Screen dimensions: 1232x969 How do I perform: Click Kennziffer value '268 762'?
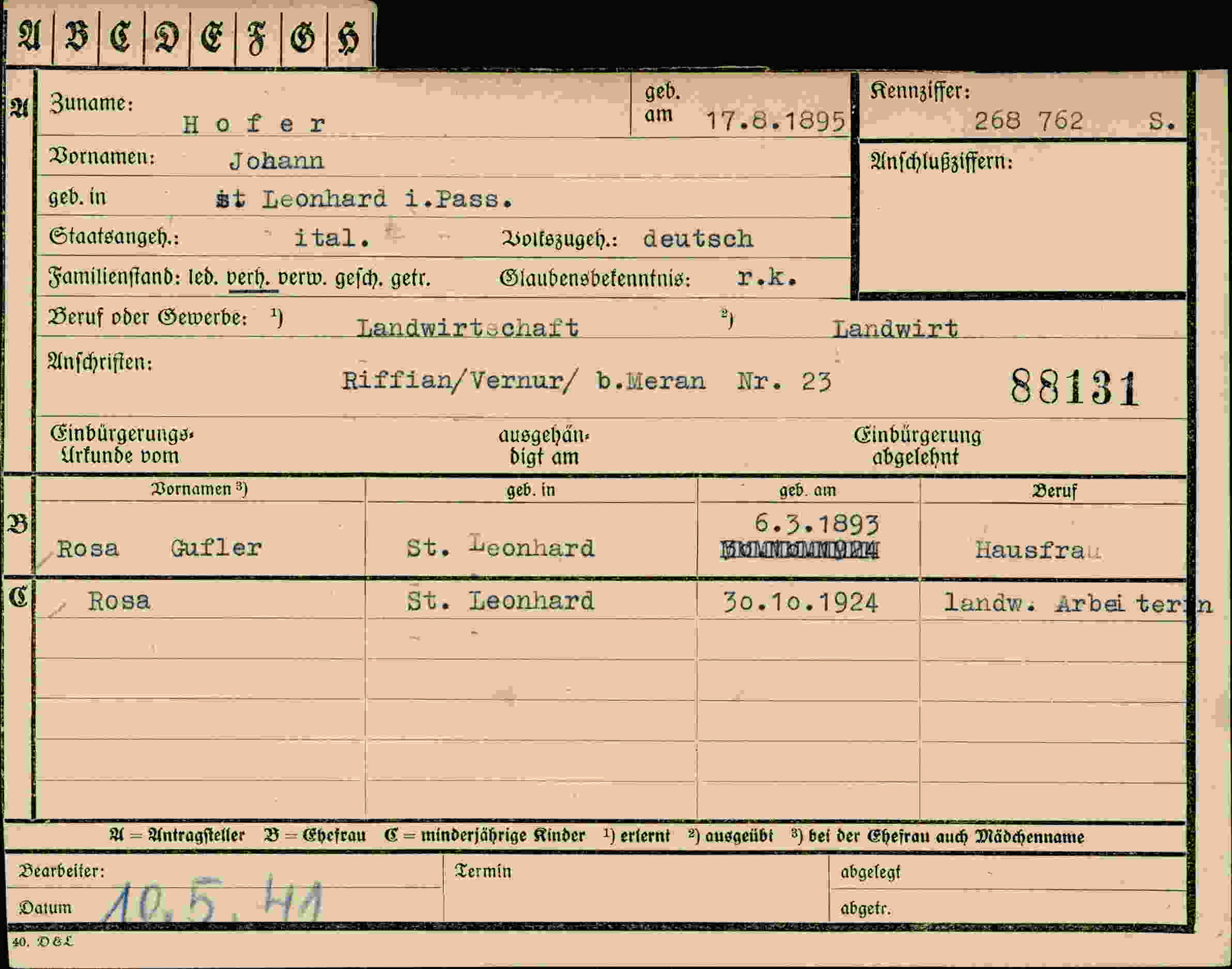coord(1028,121)
